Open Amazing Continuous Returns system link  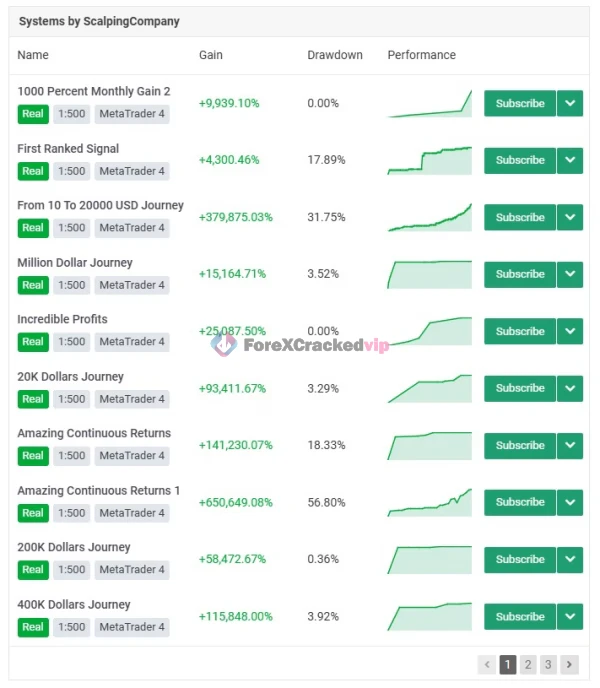(94, 433)
